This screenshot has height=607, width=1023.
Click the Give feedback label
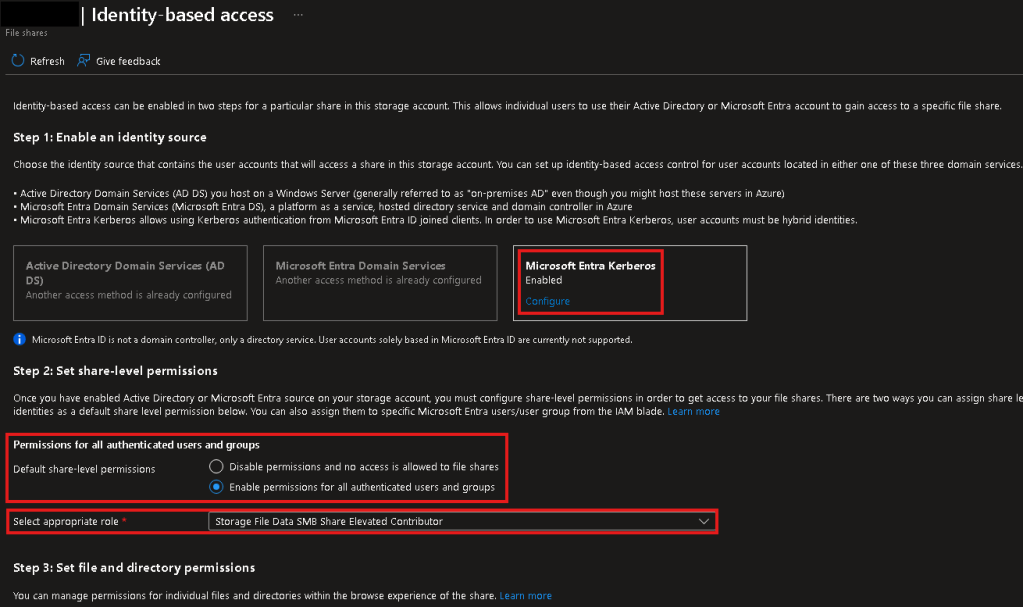click(x=128, y=61)
